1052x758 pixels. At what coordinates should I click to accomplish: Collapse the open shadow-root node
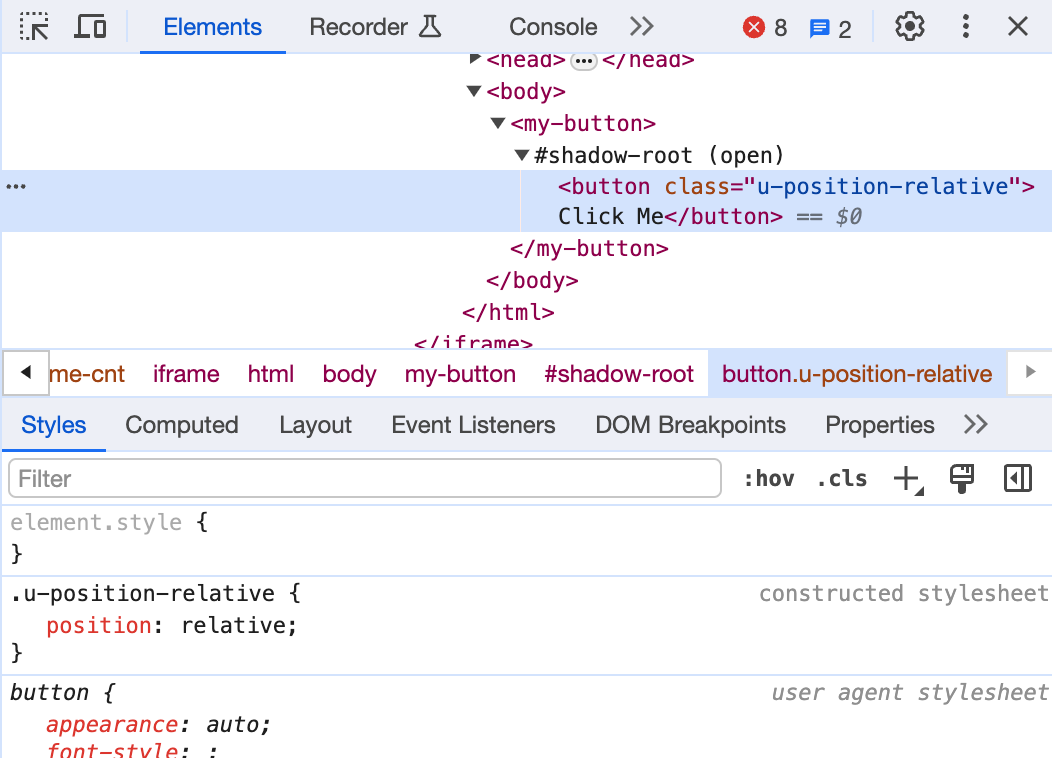tap(521, 155)
